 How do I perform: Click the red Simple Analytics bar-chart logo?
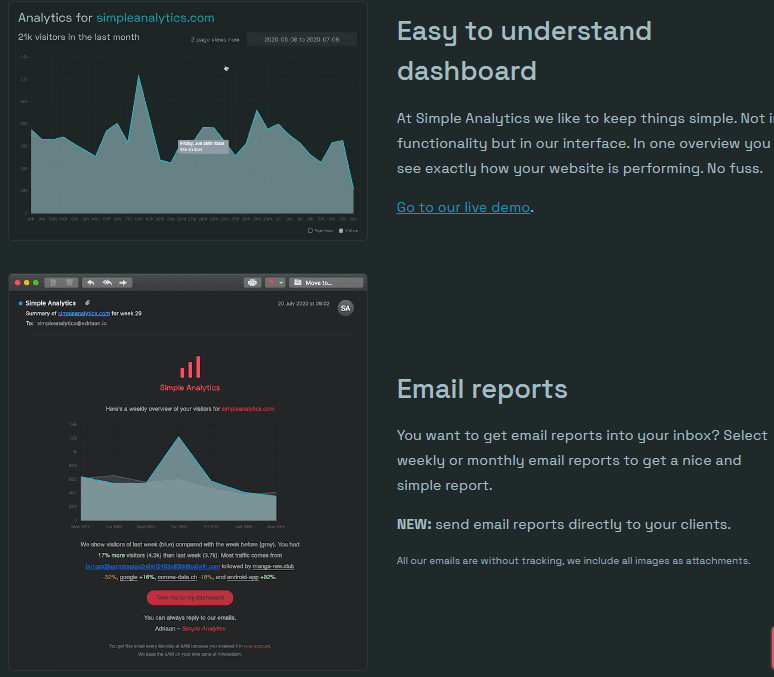(190, 367)
